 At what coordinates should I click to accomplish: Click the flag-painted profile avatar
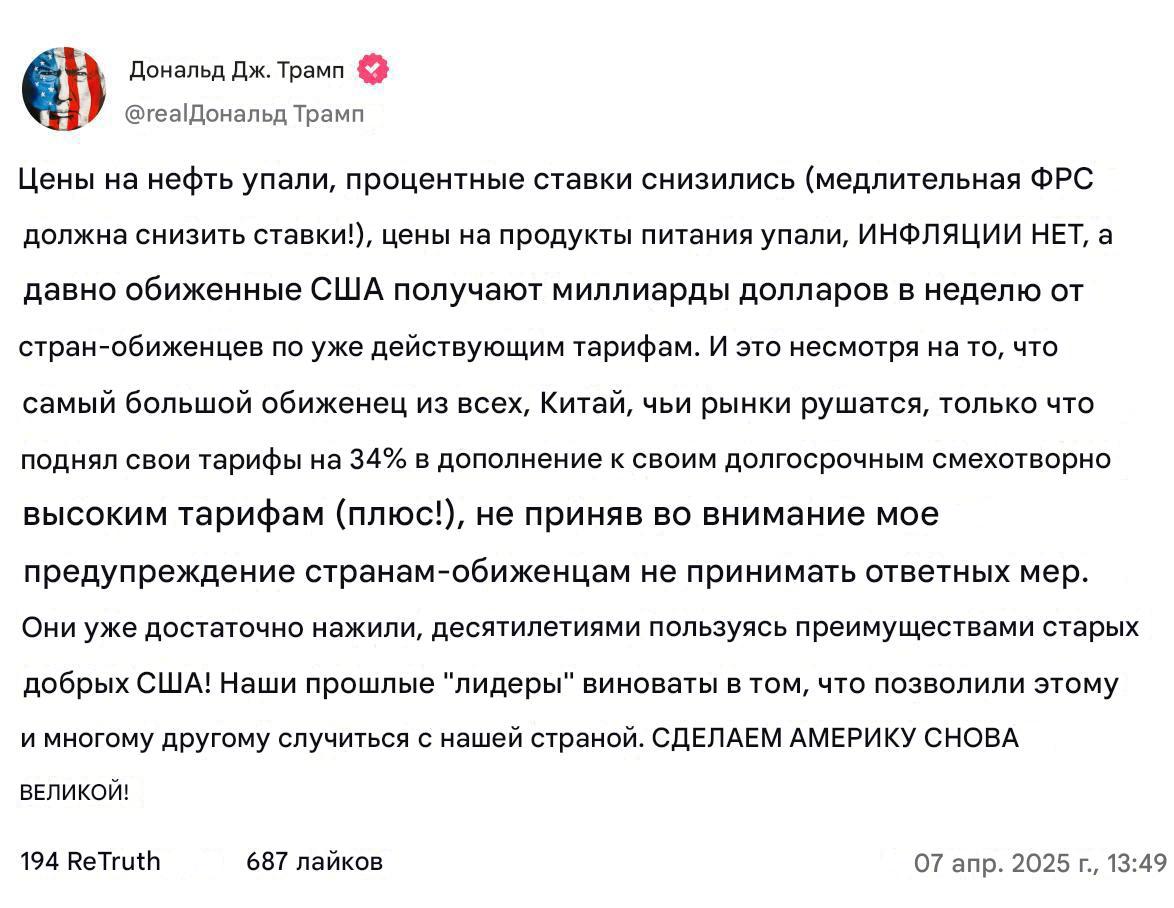(x=63, y=87)
